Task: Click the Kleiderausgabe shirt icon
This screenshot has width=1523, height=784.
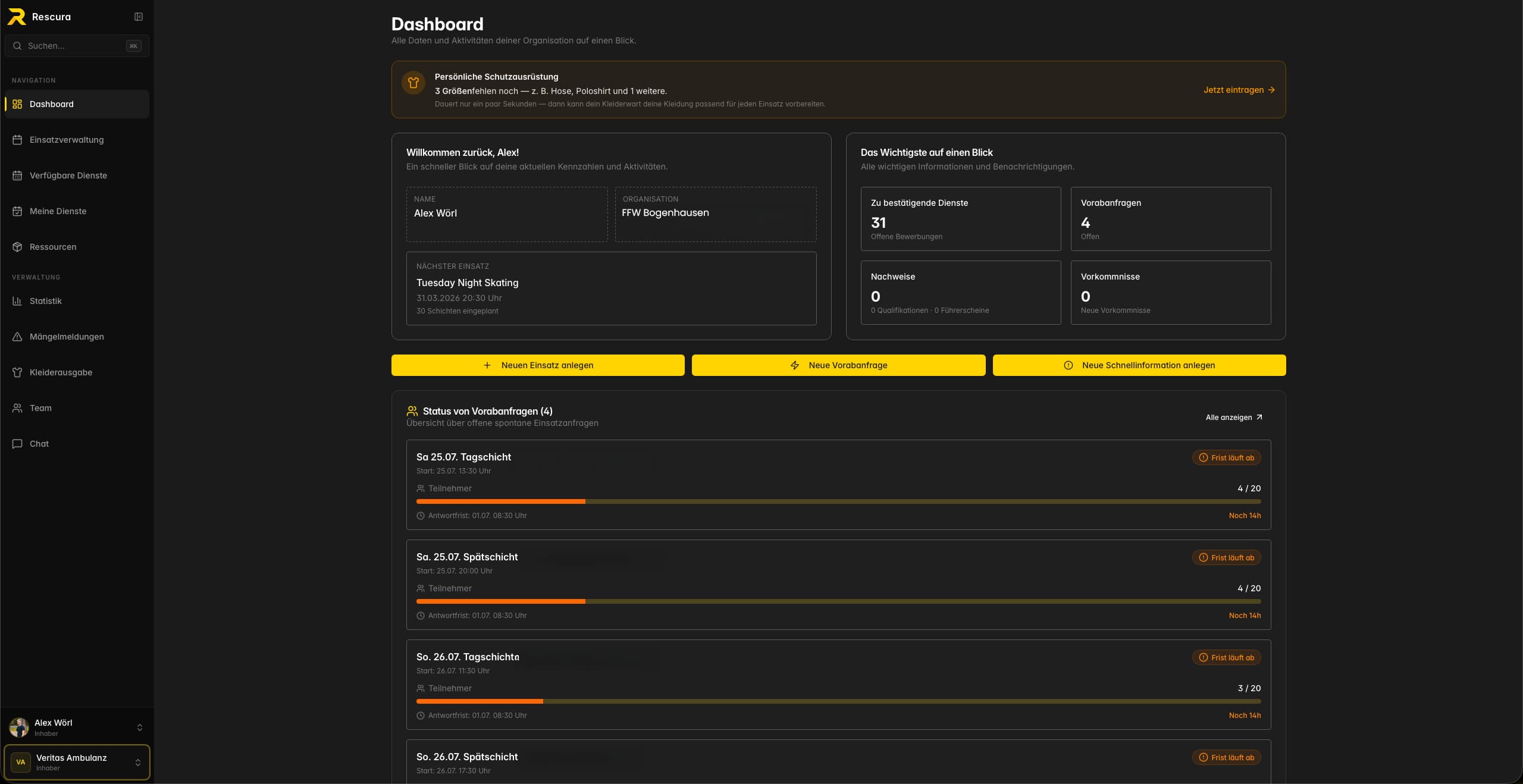Action: click(17, 372)
